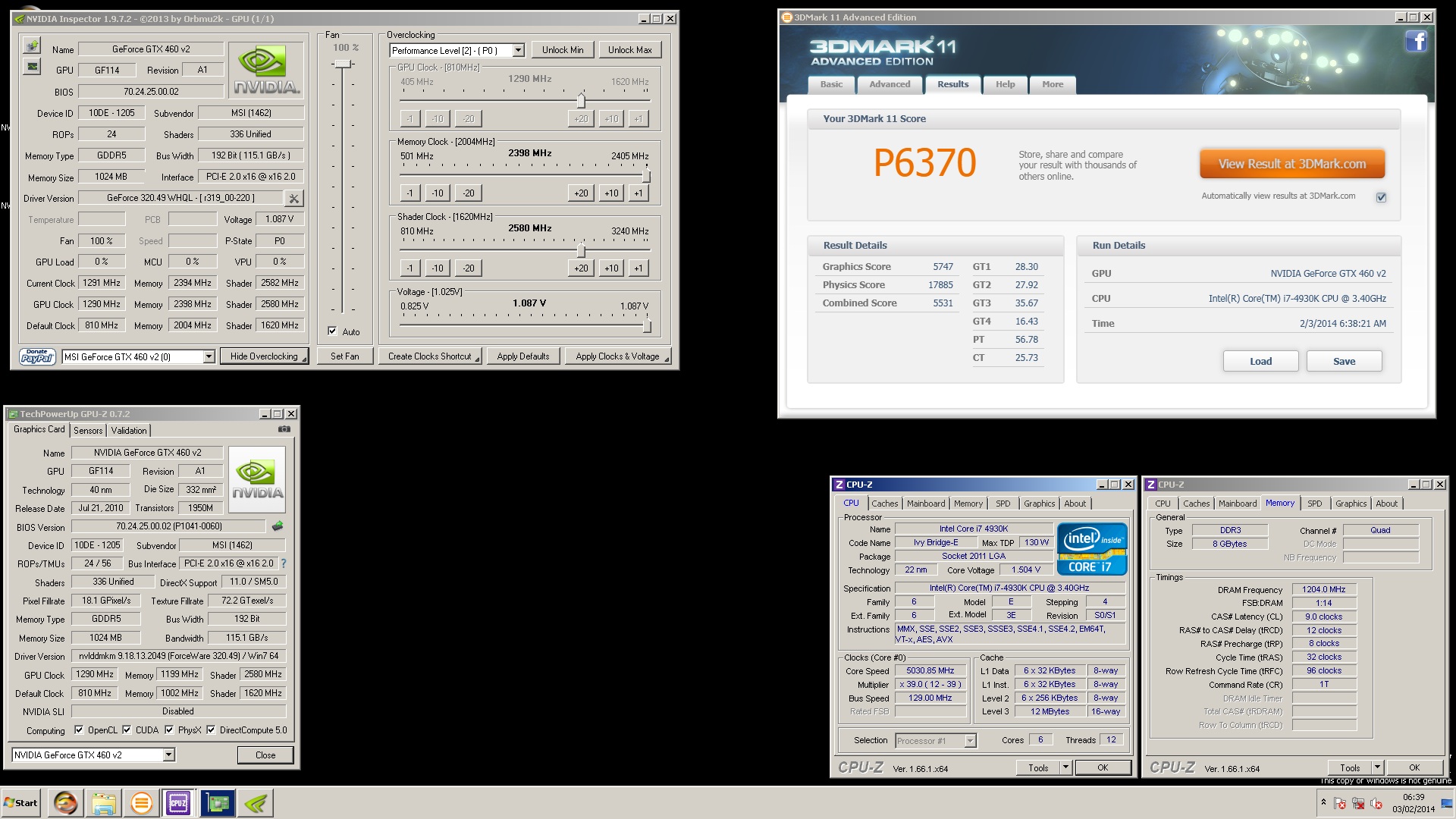The width and height of the screenshot is (1456, 819).
Task: Click the Bus Interface question mark in GPU-Z
Action: pos(284,563)
